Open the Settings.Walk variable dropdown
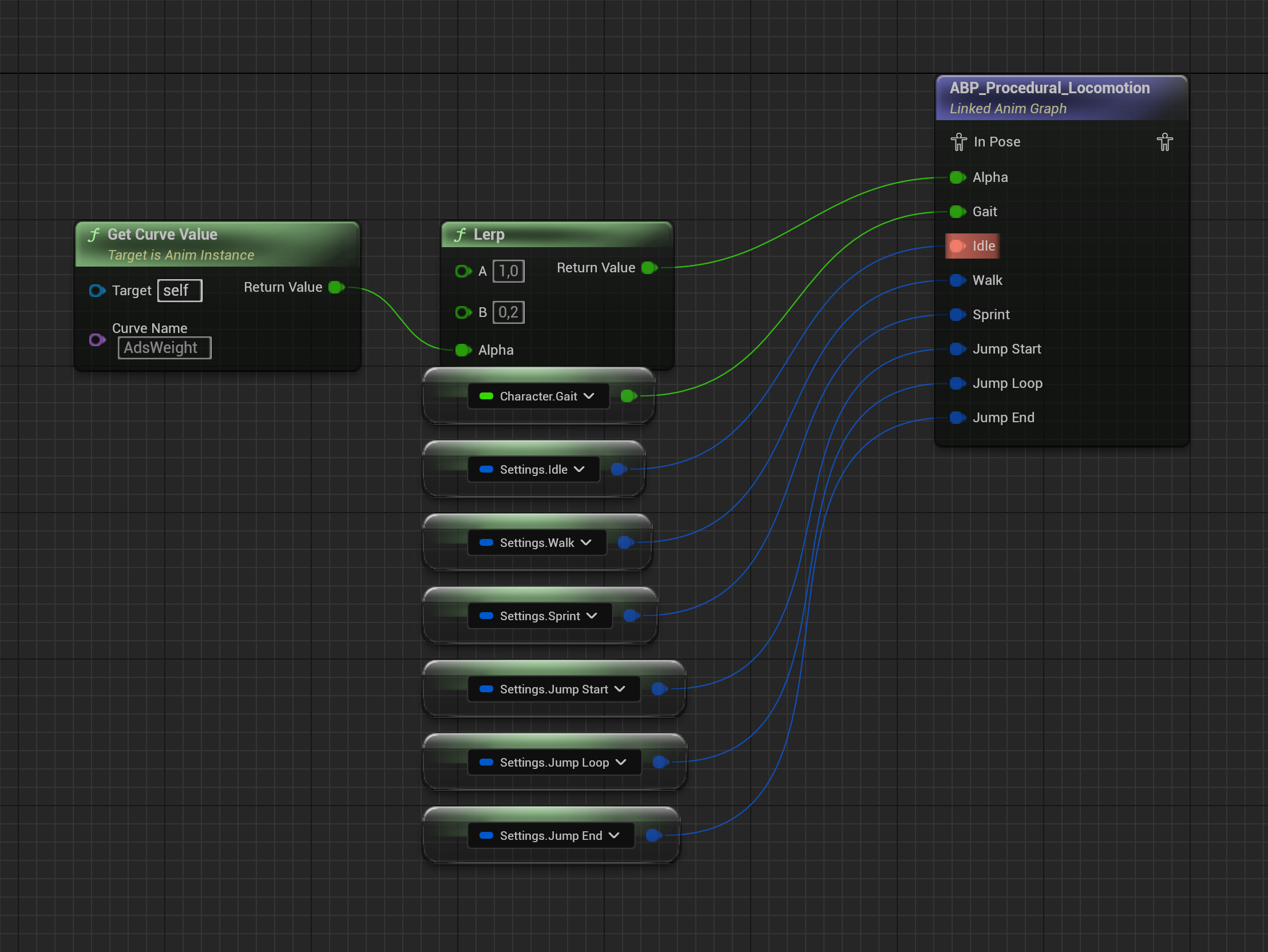Screen dimensions: 1268x952 [x=537, y=543]
